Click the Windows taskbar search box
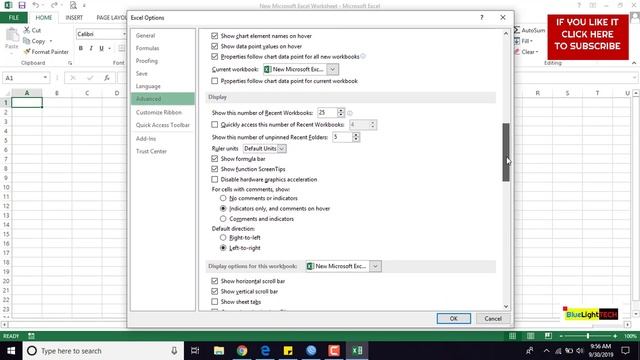 (x=103, y=351)
